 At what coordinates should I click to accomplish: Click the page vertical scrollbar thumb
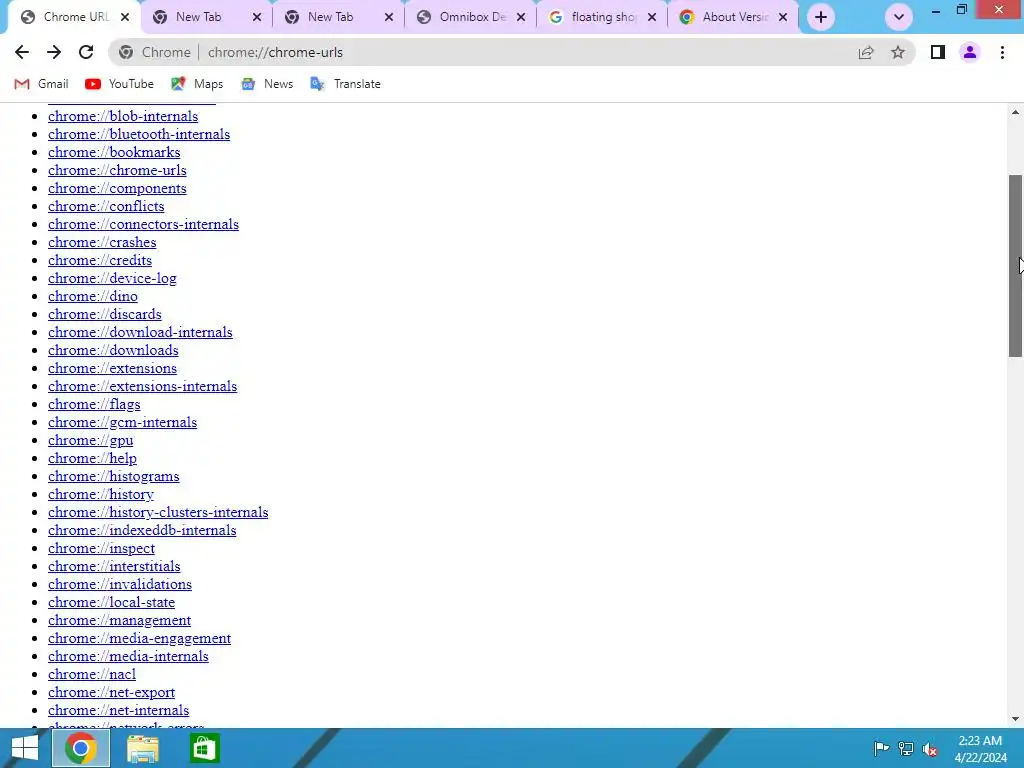1015,266
